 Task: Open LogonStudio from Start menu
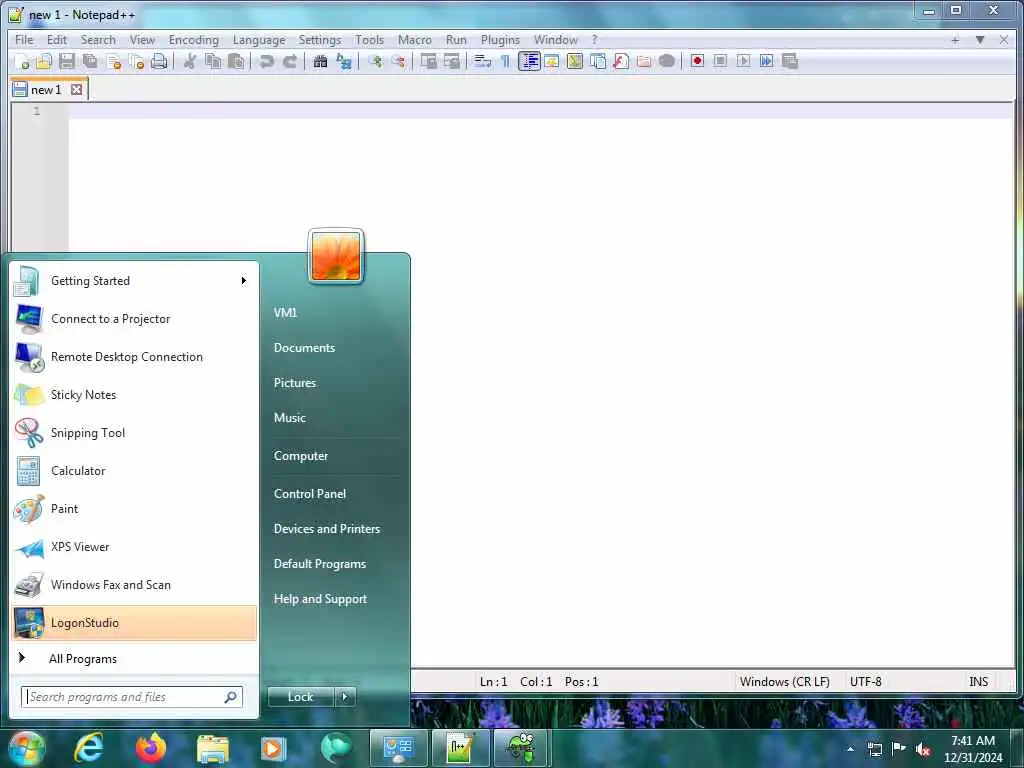click(134, 623)
